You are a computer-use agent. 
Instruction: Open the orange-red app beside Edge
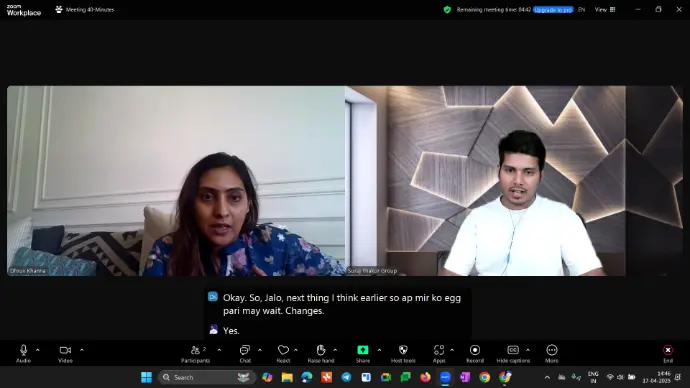327,377
